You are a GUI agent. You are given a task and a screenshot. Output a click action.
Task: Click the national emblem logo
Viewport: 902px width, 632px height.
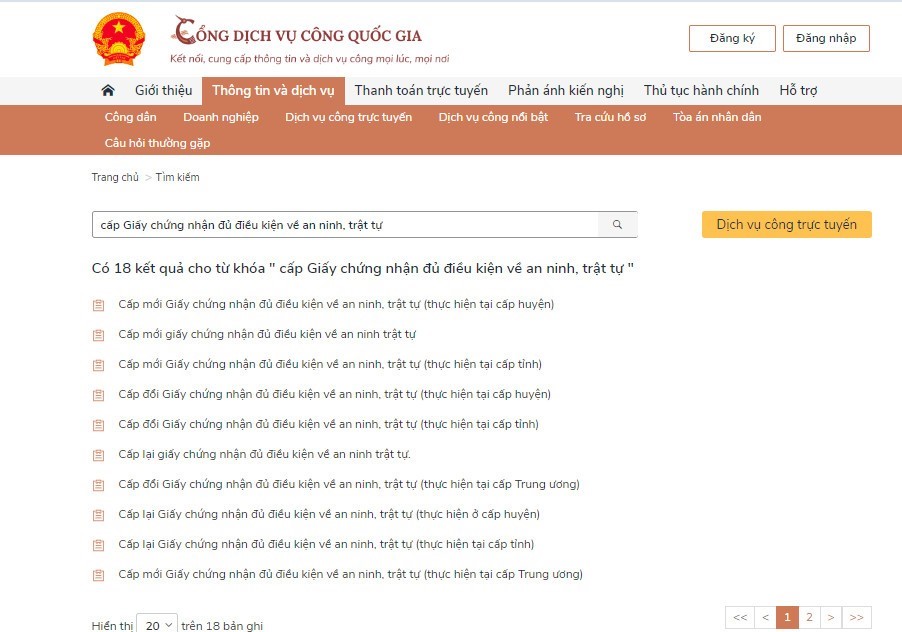(x=119, y=39)
